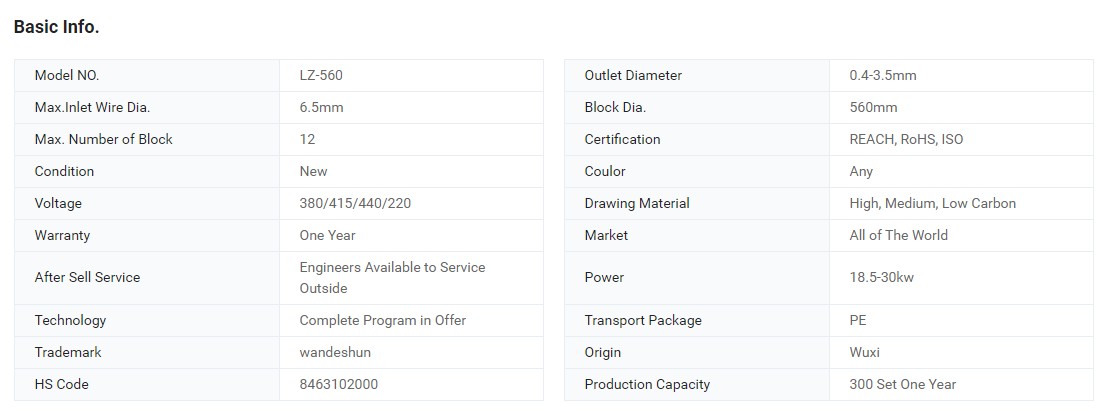Click the 'Coulor' label

(x=605, y=172)
